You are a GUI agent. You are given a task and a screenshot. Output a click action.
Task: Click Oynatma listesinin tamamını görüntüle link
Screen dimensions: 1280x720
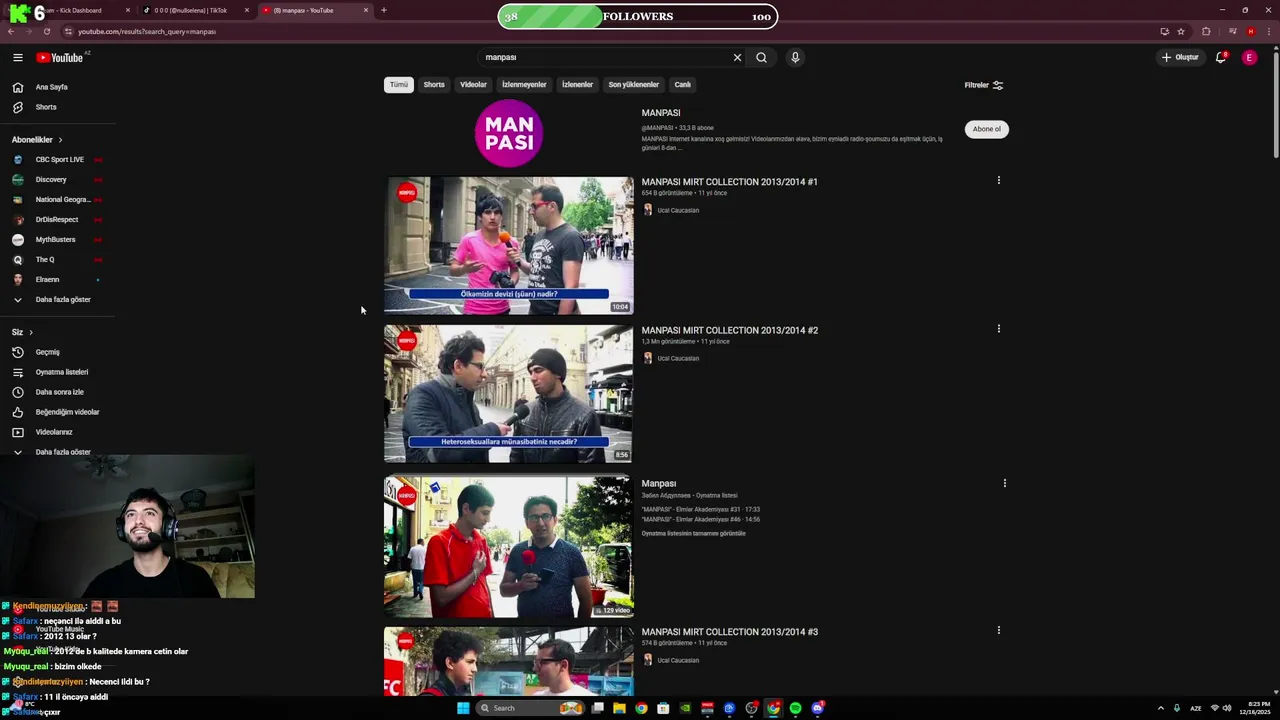click(693, 534)
